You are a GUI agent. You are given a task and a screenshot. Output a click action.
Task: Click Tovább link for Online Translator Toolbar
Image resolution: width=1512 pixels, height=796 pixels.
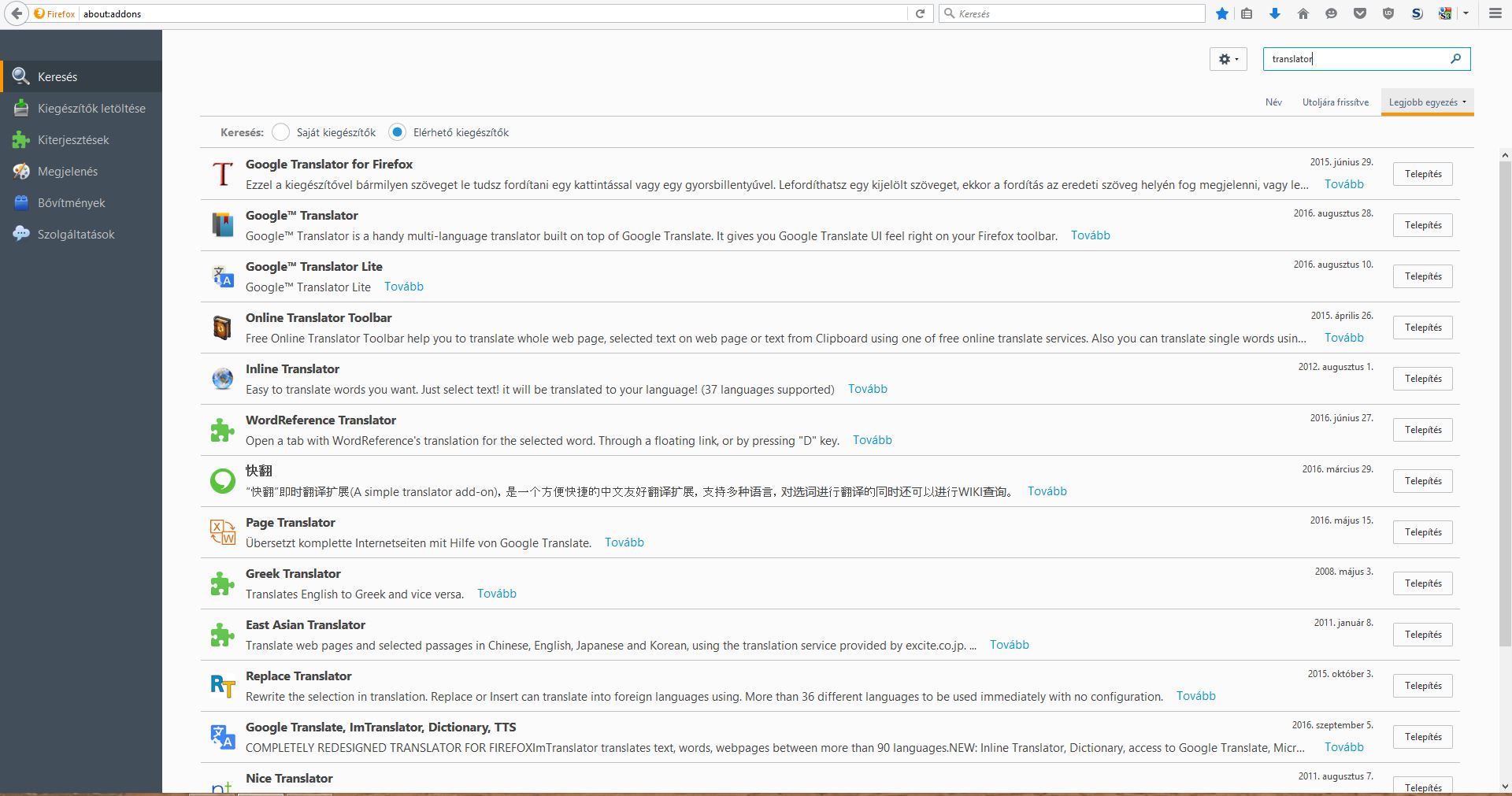point(1344,338)
